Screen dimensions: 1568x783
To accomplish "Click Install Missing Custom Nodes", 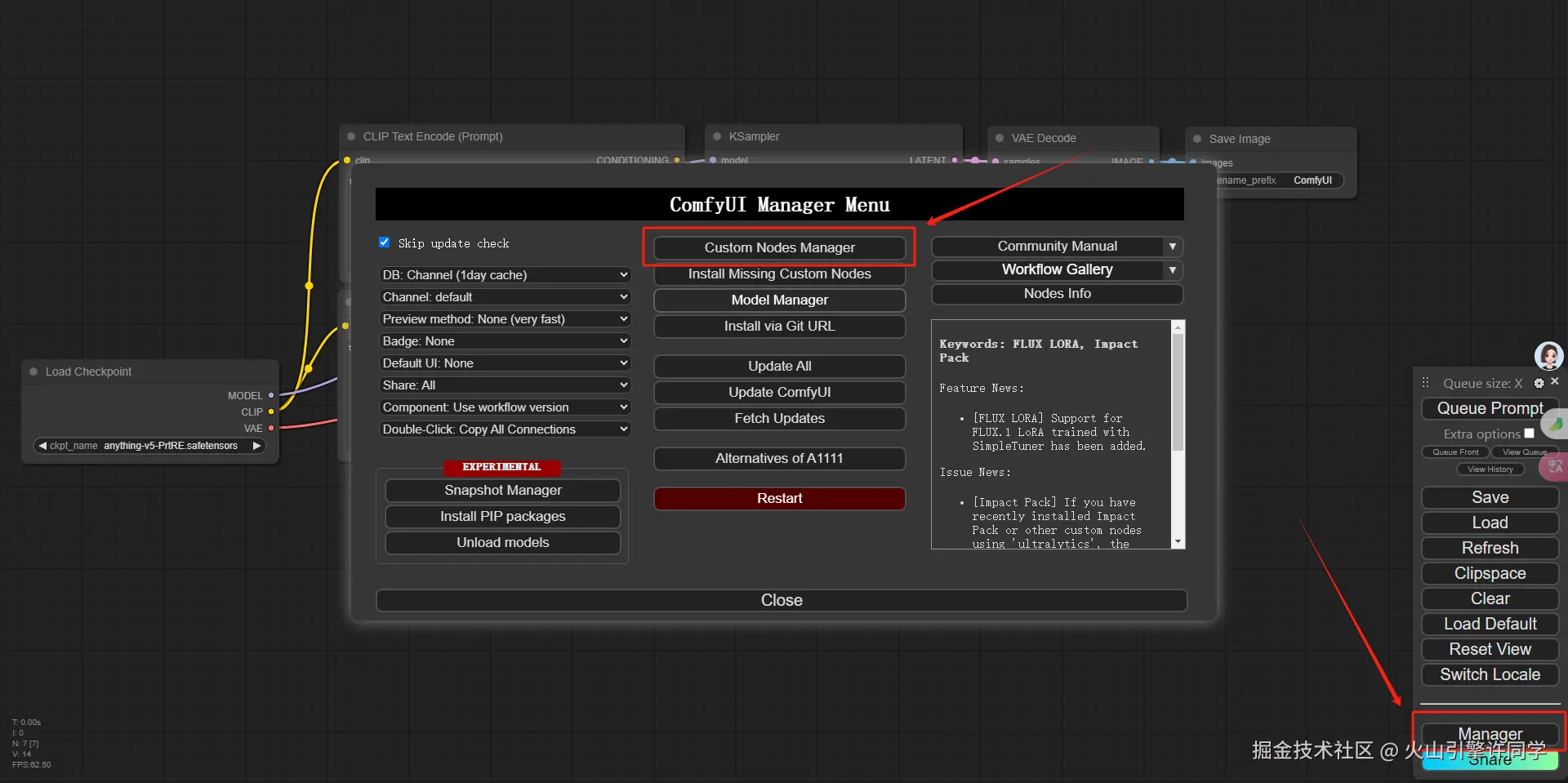I will pos(780,274).
